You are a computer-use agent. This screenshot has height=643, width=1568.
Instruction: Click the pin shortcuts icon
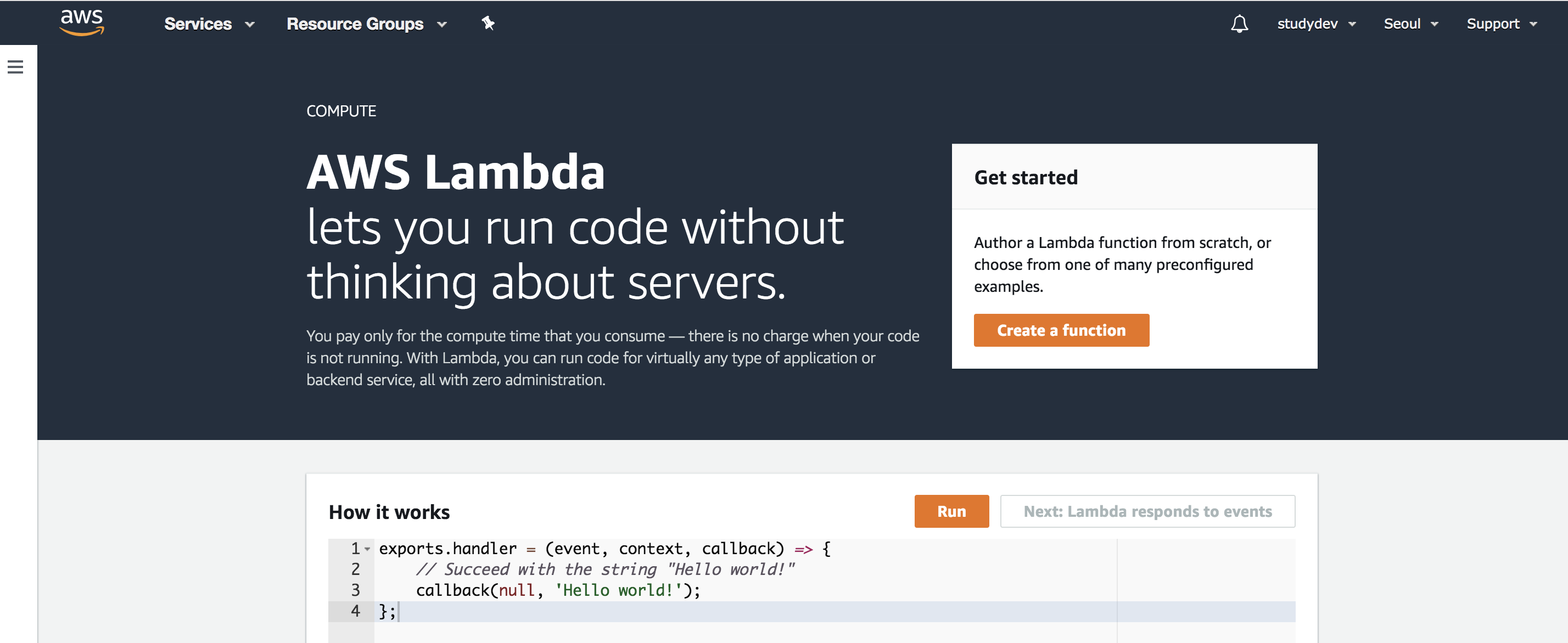click(488, 23)
